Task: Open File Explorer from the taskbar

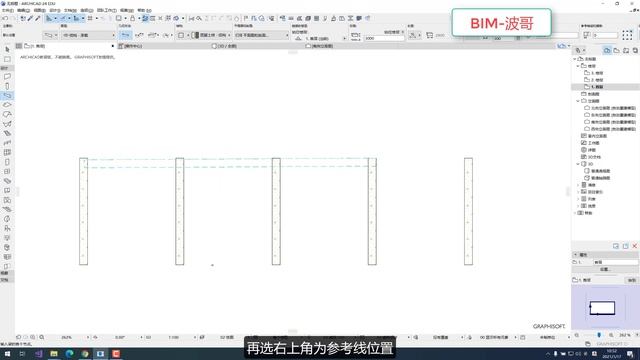Action: pos(54,354)
